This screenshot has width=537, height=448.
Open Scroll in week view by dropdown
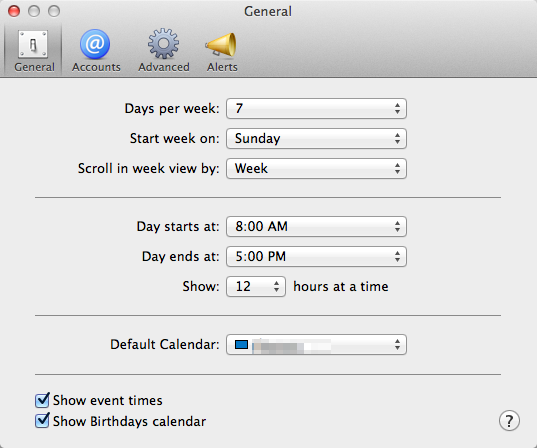(316, 168)
